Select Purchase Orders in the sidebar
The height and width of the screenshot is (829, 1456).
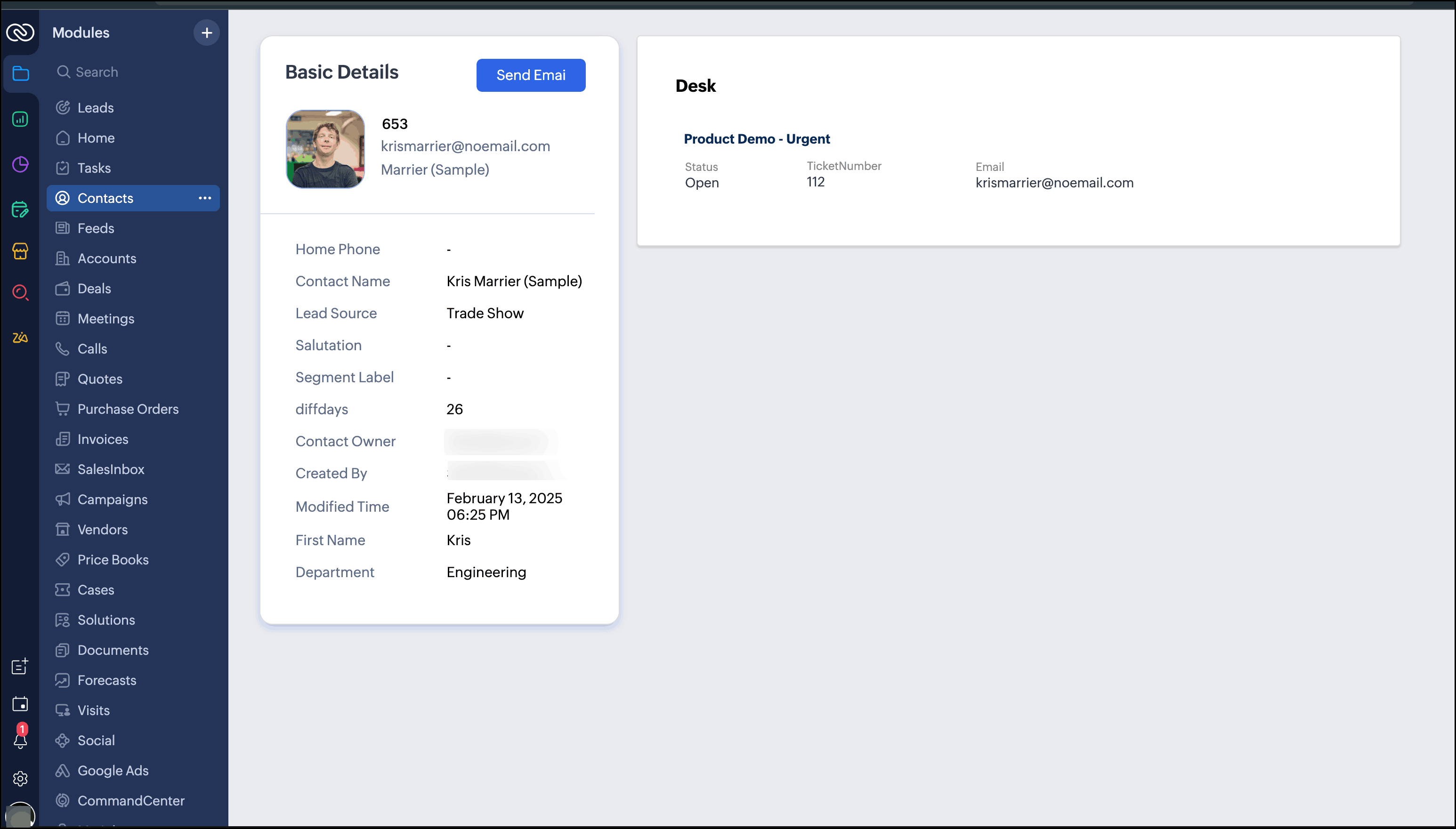pyautogui.click(x=128, y=409)
